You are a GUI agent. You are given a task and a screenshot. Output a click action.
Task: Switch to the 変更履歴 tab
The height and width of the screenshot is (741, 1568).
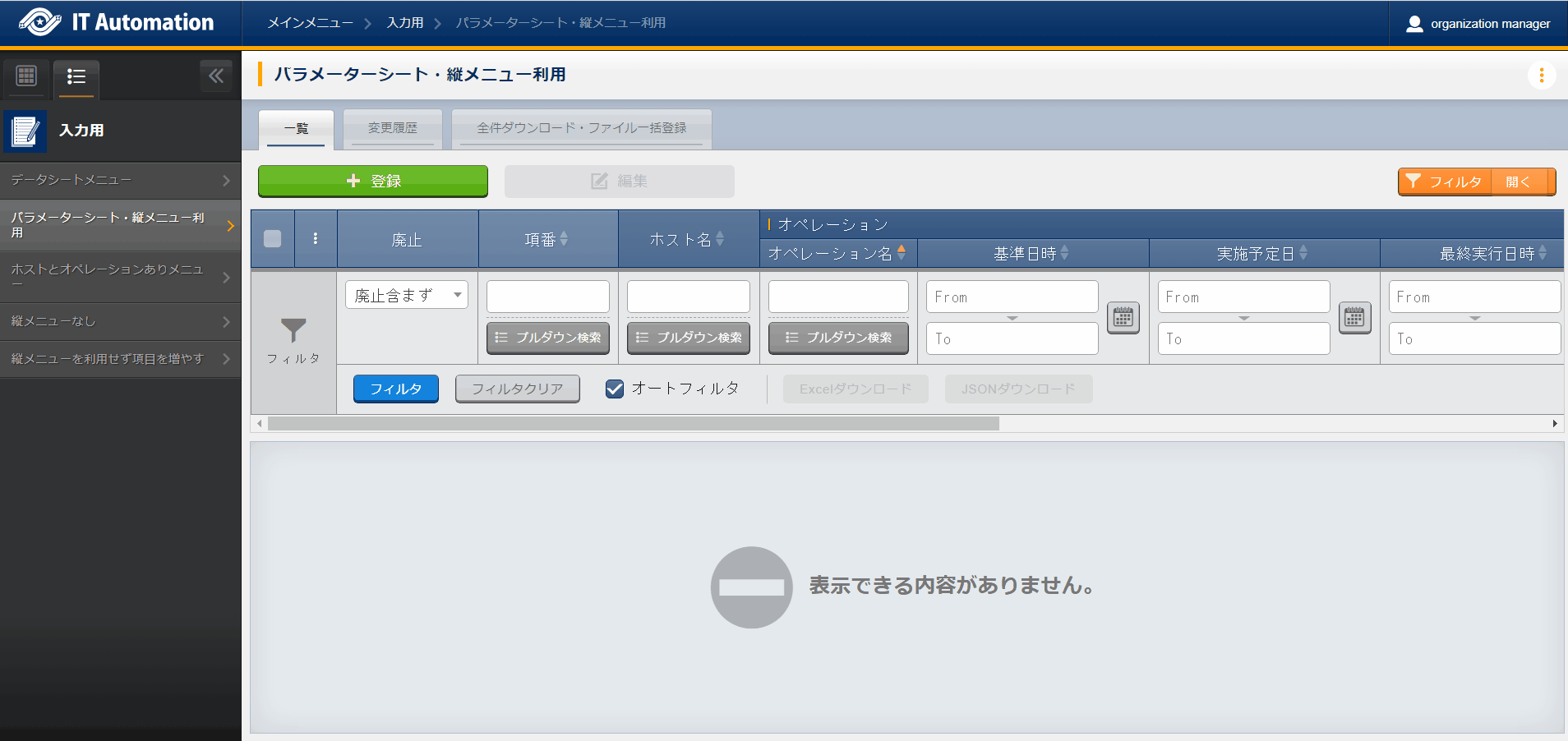tap(392, 128)
